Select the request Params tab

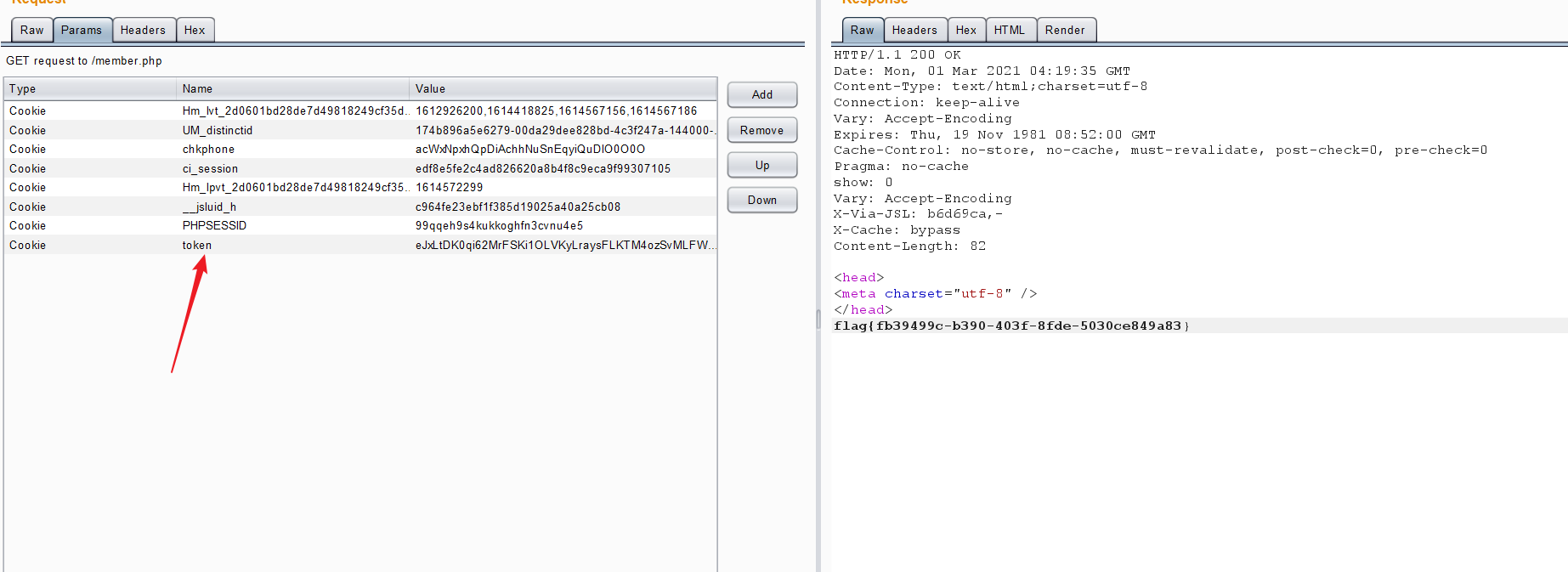[x=82, y=31]
